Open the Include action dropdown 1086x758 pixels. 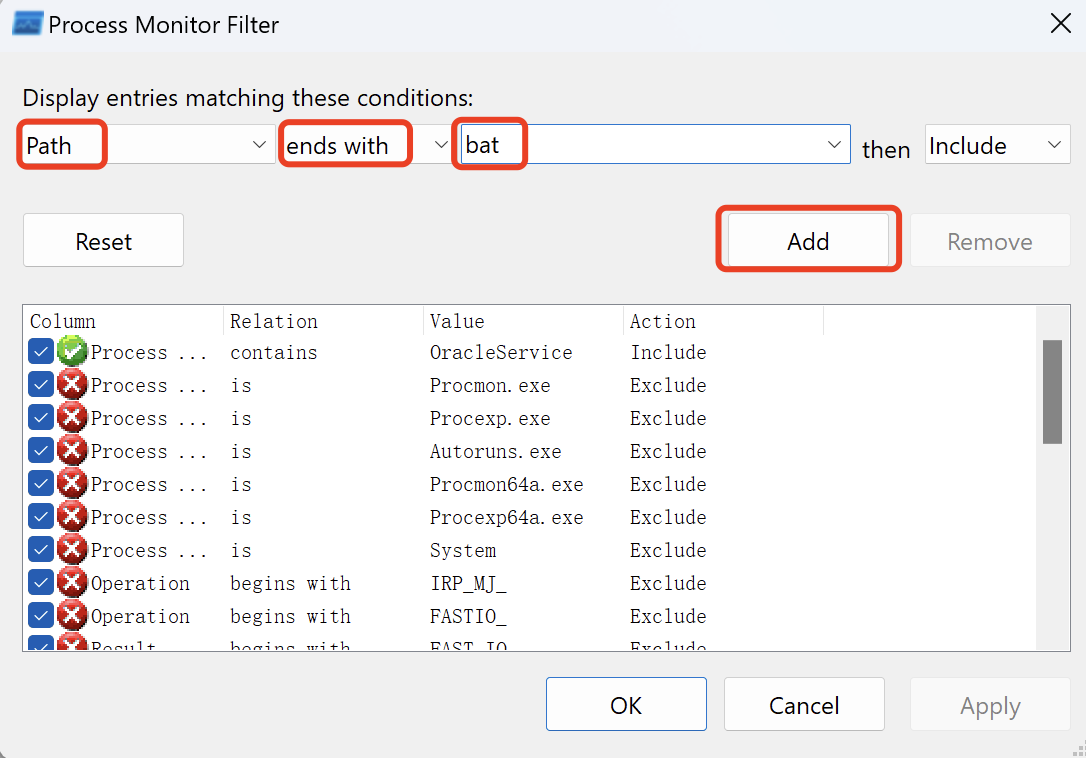(1053, 145)
